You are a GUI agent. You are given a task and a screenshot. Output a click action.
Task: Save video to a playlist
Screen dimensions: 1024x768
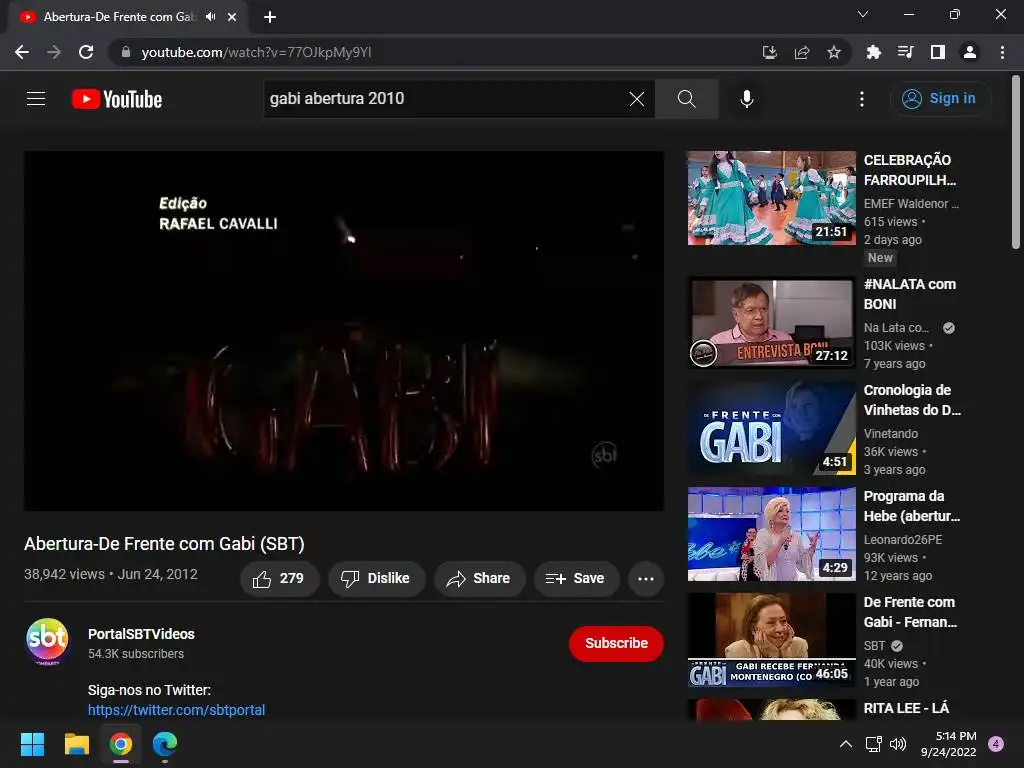coord(575,579)
